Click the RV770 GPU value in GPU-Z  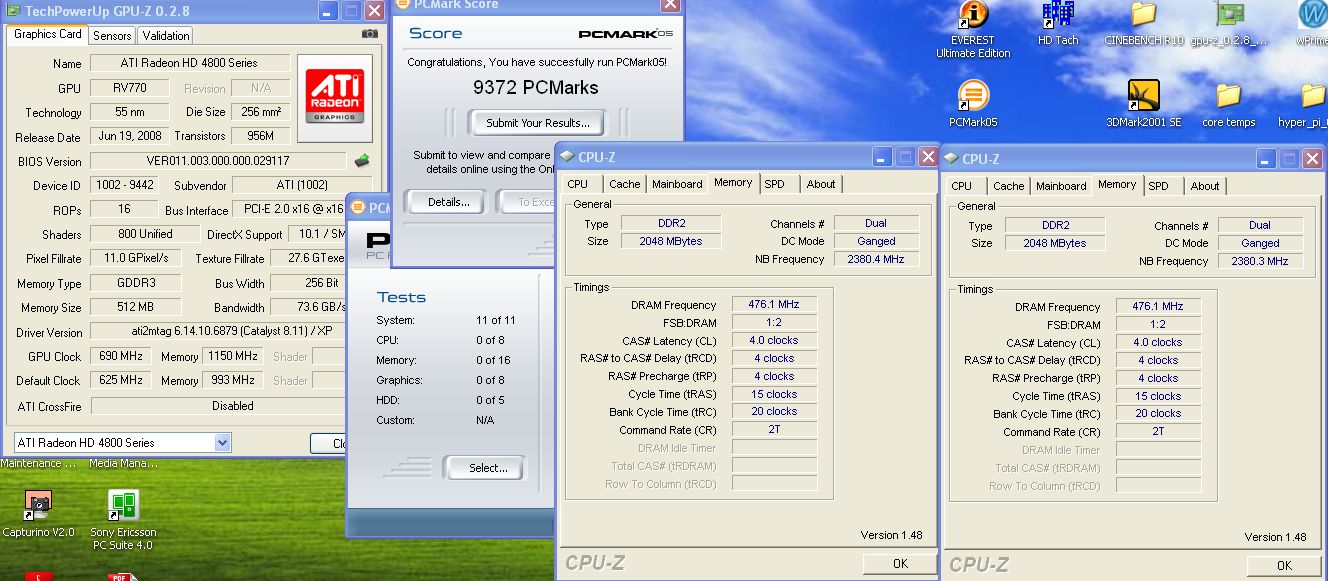pyautogui.click(x=130, y=88)
